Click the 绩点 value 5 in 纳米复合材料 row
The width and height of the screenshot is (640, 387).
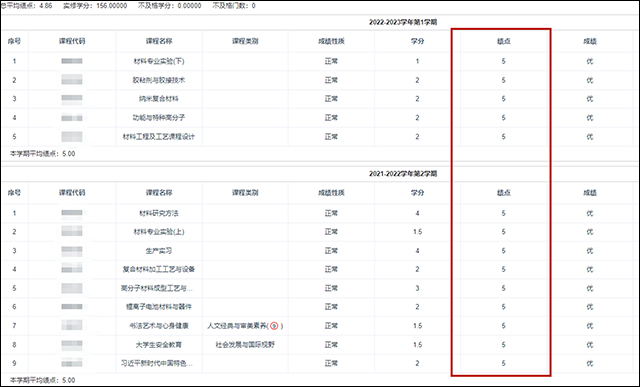(503, 99)
